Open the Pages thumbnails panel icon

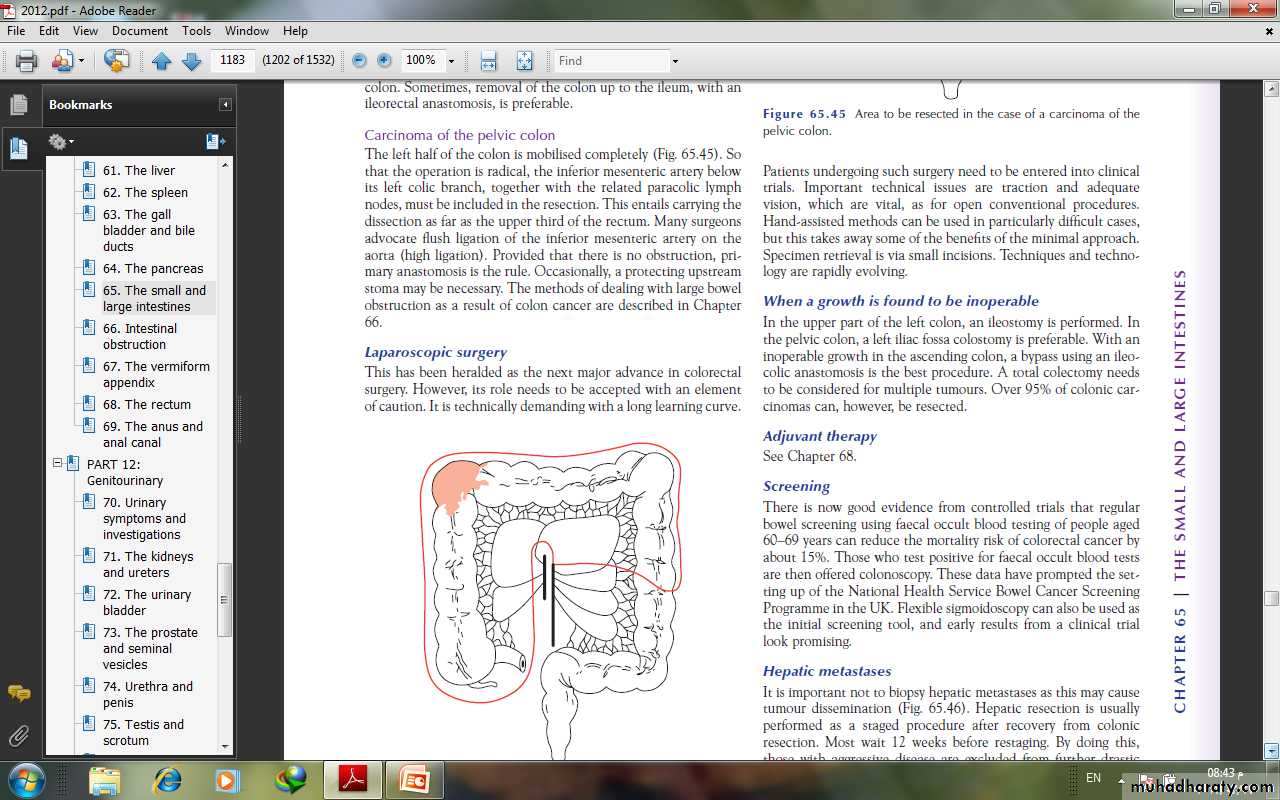pyautogui.click(x=18, y=104)
